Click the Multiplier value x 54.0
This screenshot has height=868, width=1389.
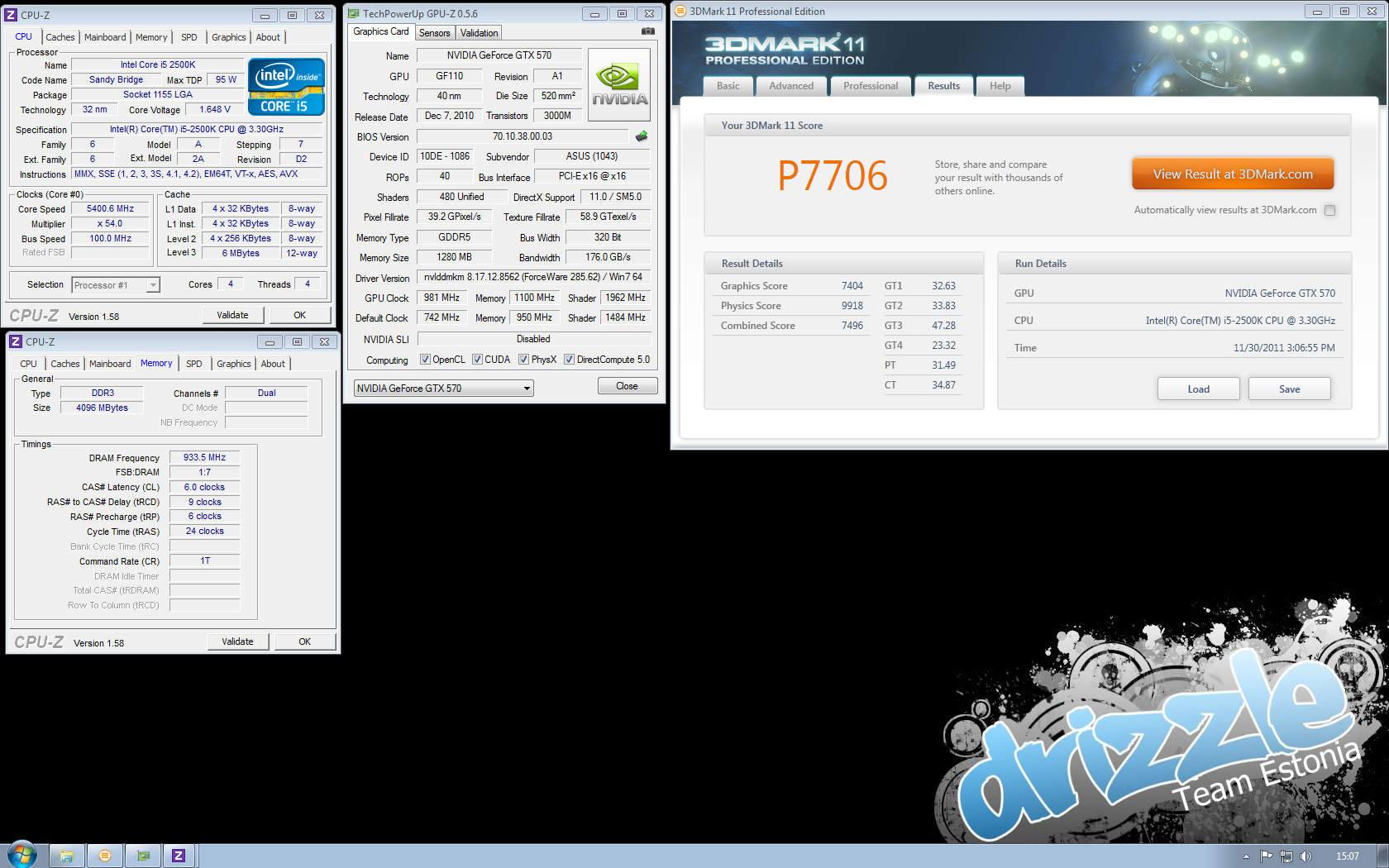[x=110, y=224]
